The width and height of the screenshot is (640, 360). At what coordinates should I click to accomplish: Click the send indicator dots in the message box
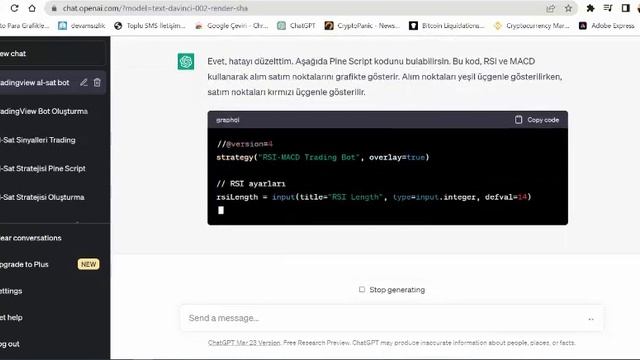[x=591, y=319]
